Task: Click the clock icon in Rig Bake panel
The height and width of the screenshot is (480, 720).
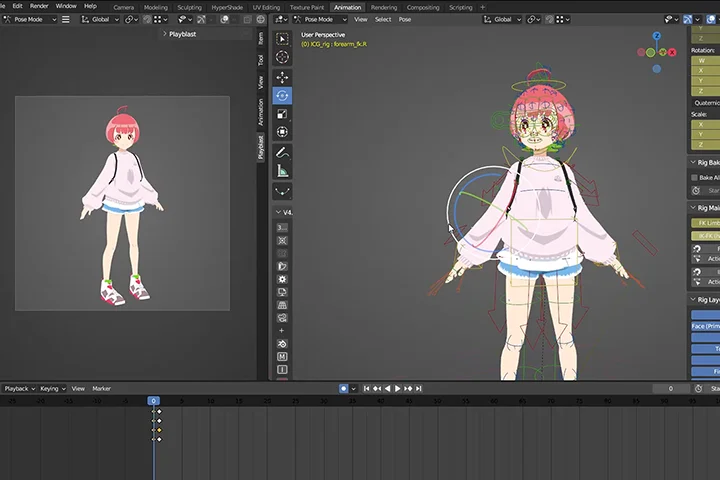Action: (696, 190)
